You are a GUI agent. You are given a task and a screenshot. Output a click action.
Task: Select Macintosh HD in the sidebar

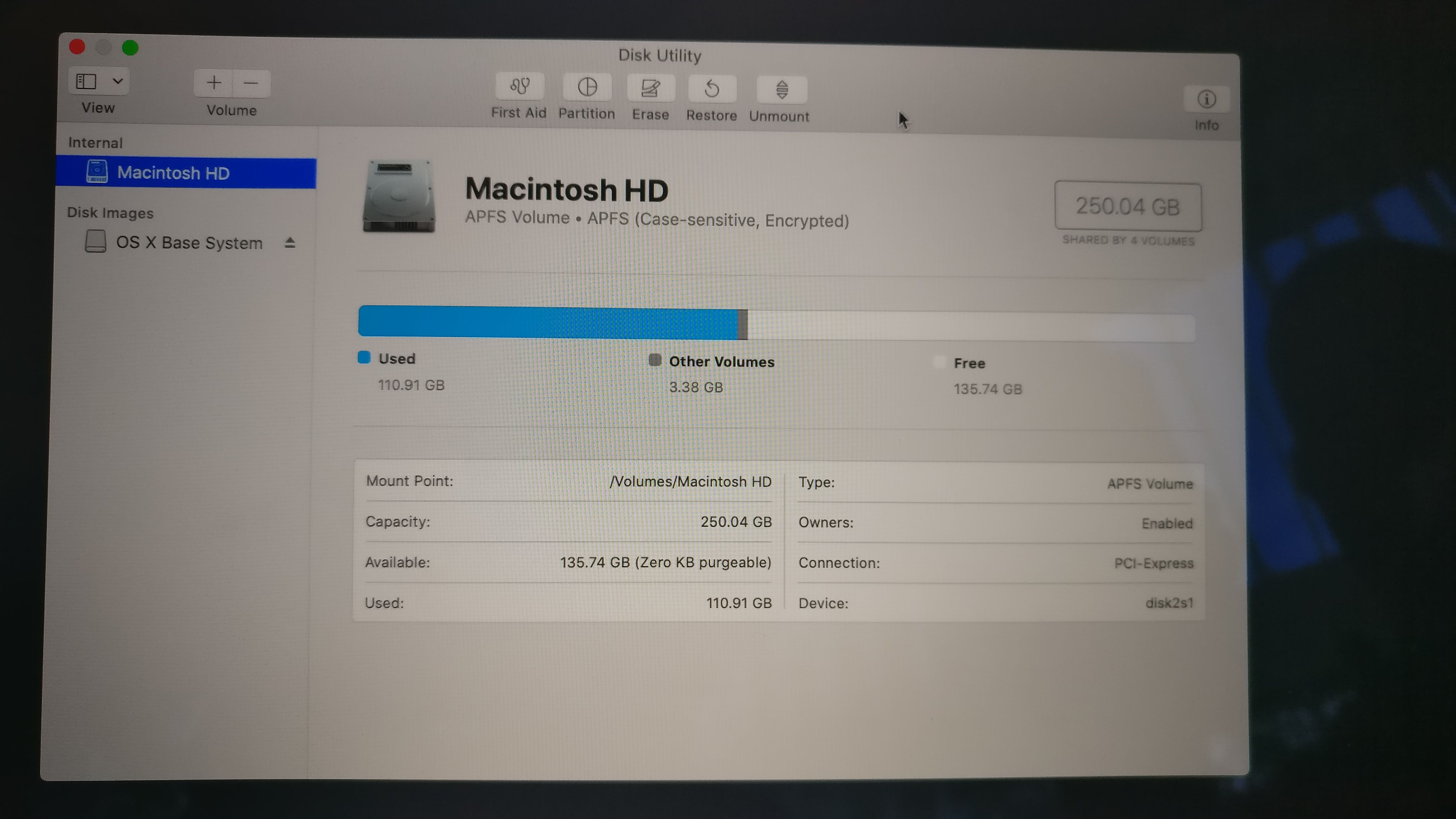tap(173, 172)
